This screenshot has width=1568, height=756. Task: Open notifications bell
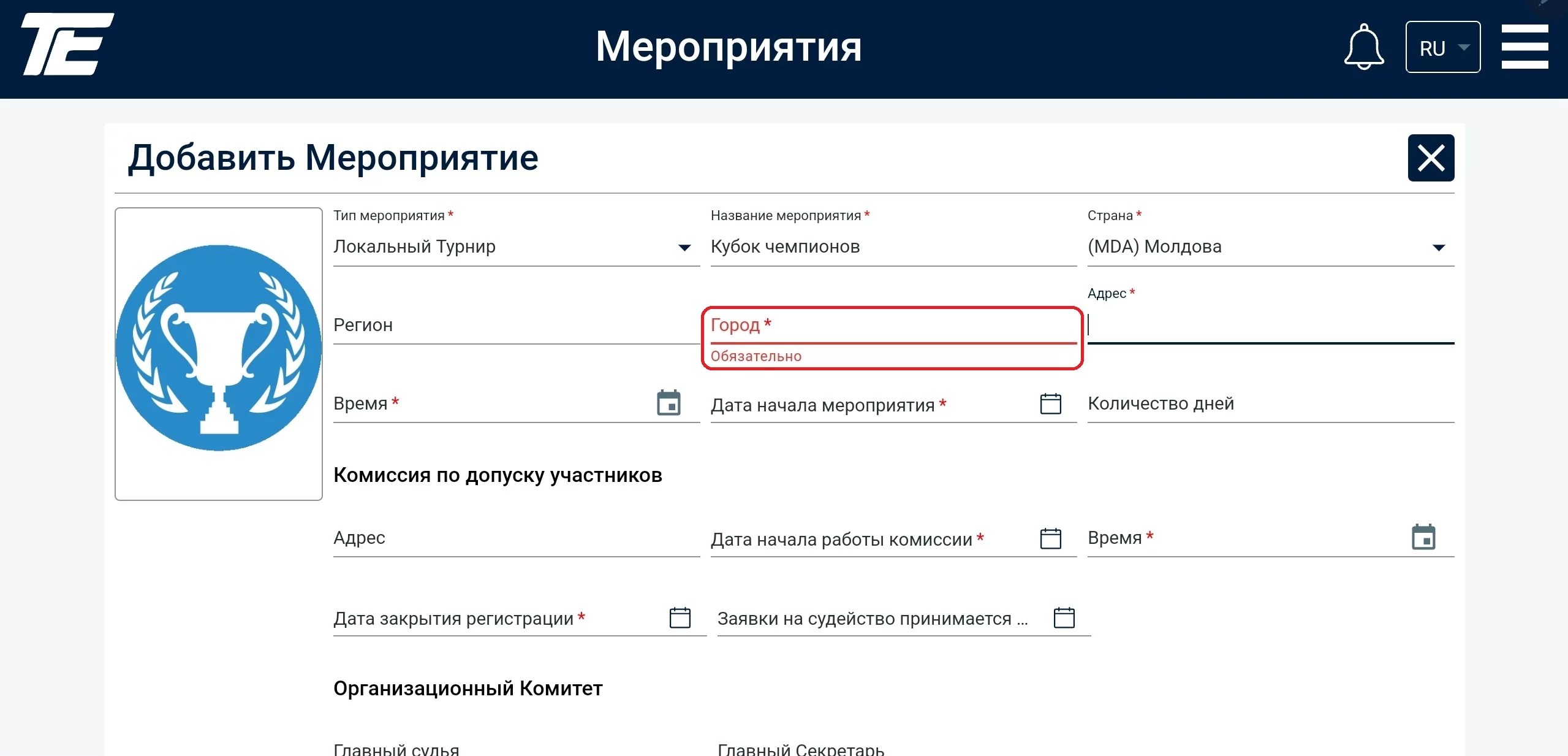click(1363, 47)
